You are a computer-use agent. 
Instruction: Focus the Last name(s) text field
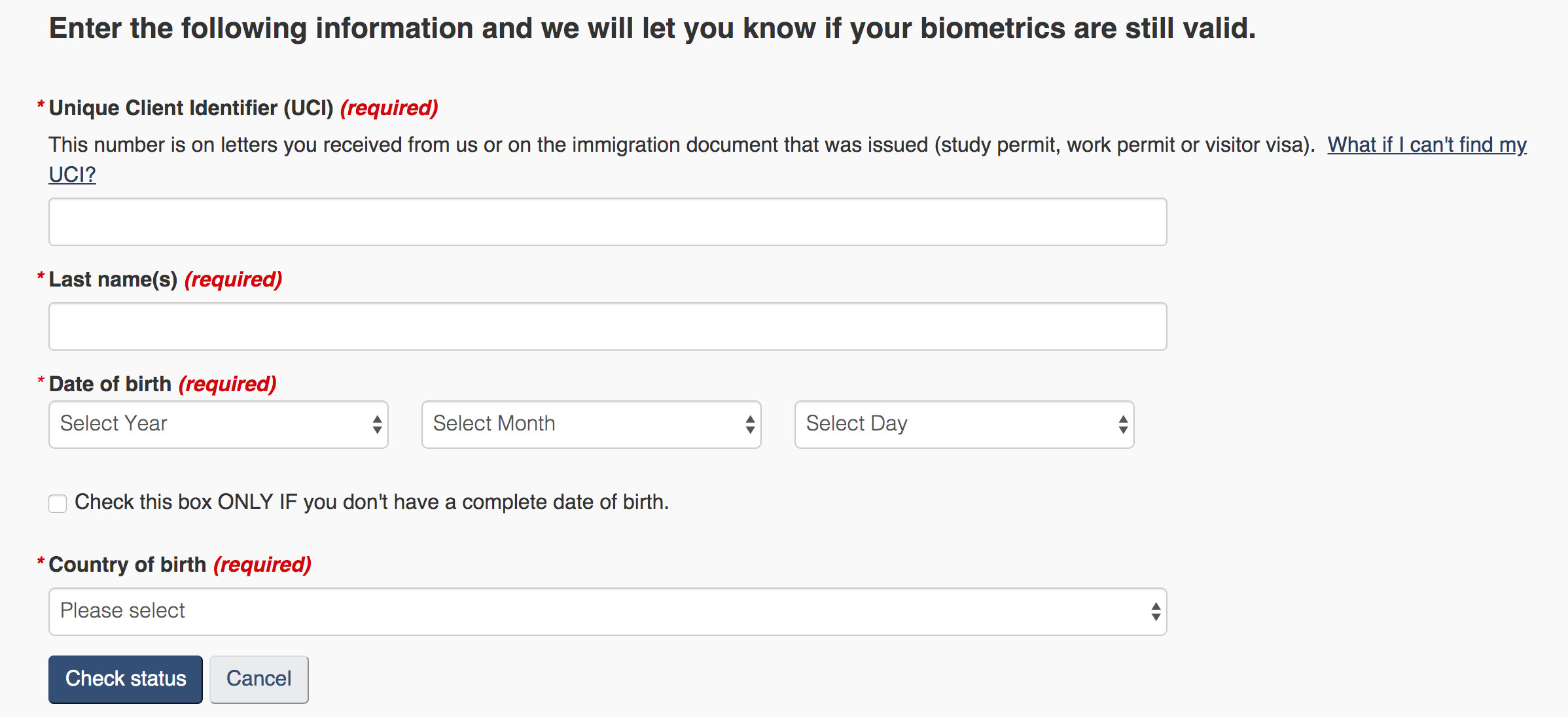click(607, 326)
